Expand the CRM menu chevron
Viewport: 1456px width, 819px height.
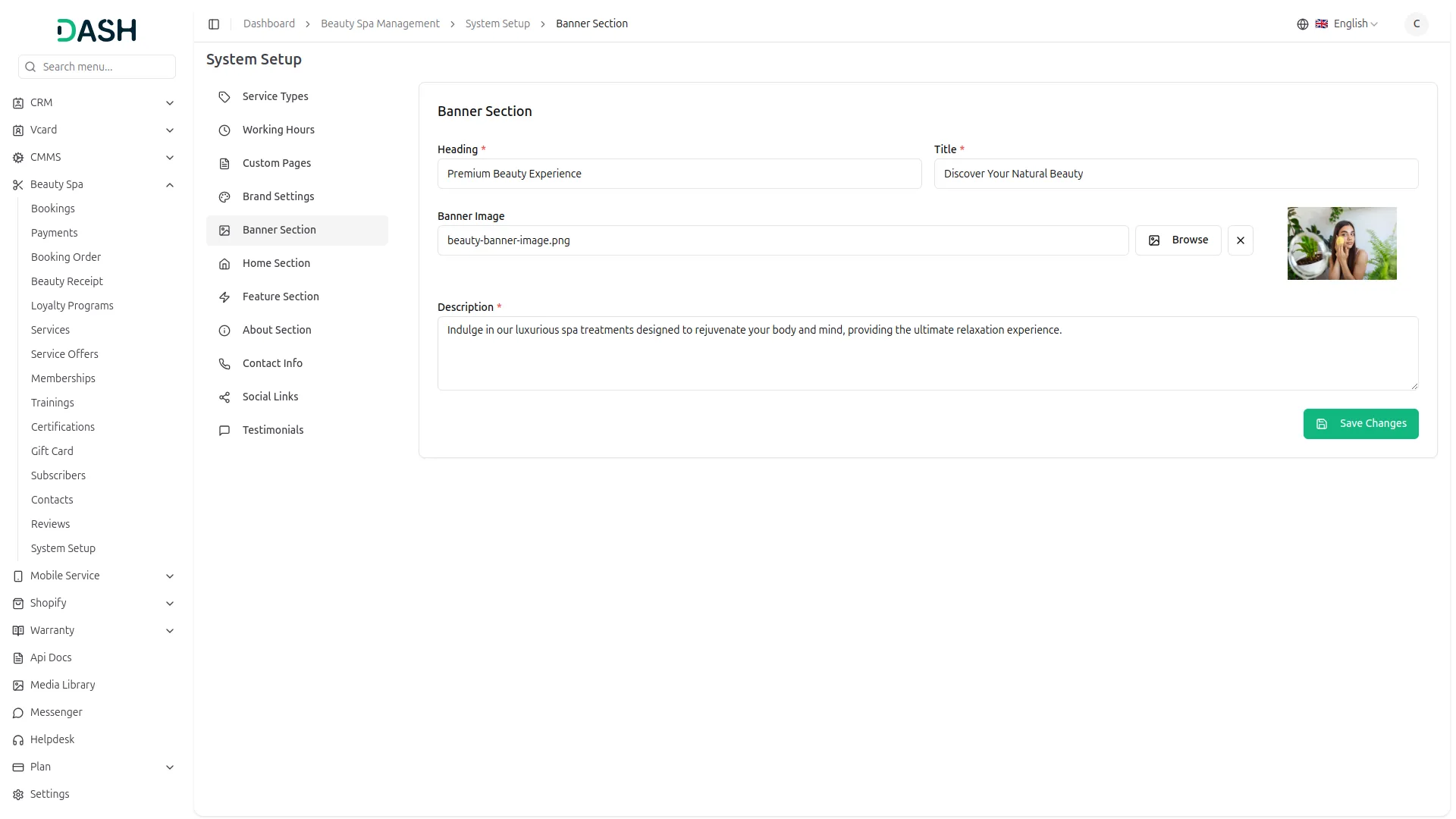tap(170, 103)
